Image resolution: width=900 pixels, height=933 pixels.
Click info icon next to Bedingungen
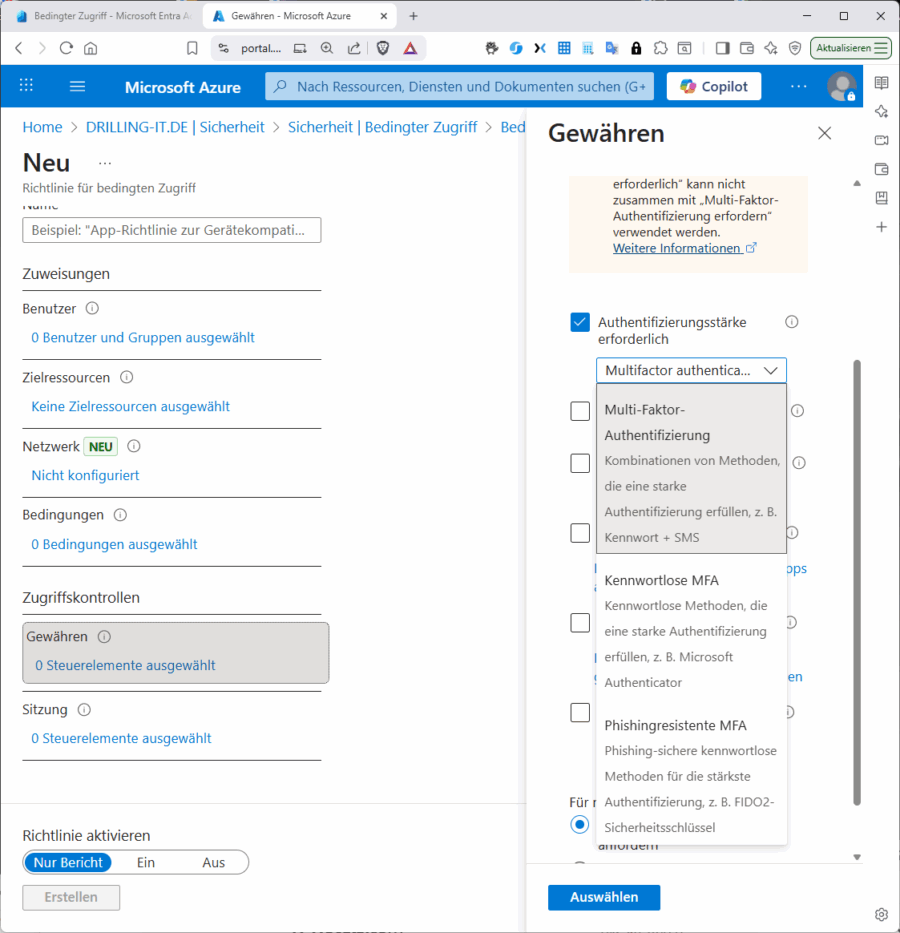120,515
